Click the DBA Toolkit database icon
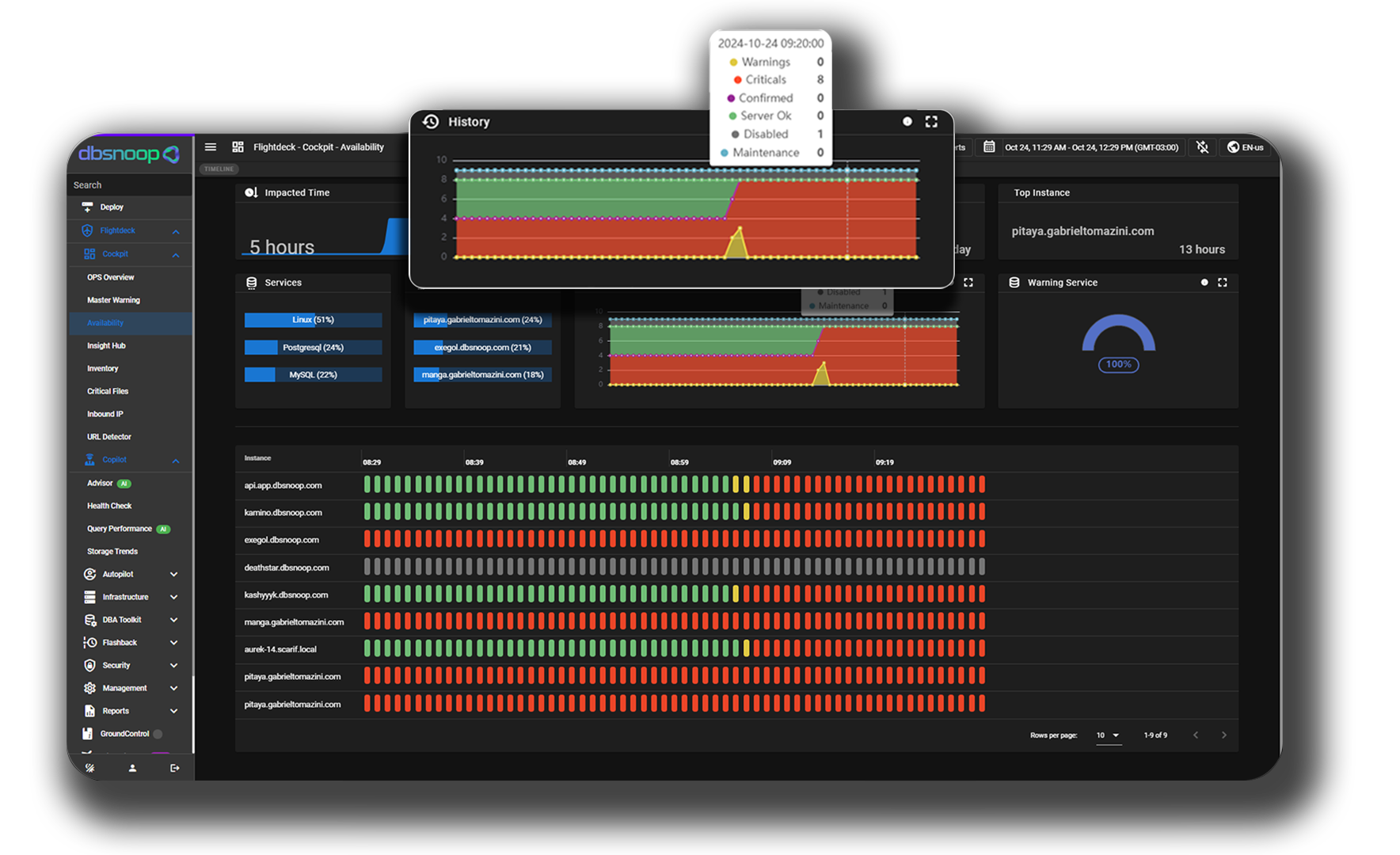Image resolution: width=1400 pixels, height=855 pixels. [89, 620]
